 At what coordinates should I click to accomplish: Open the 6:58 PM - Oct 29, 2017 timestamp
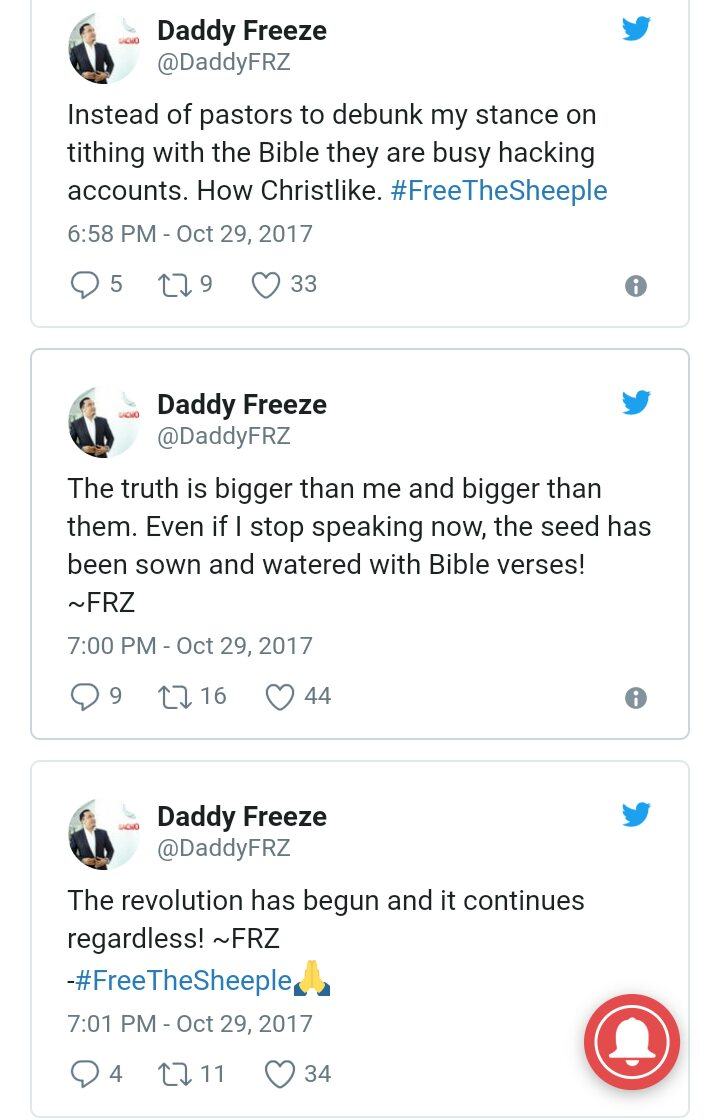[x=190, y=234]
